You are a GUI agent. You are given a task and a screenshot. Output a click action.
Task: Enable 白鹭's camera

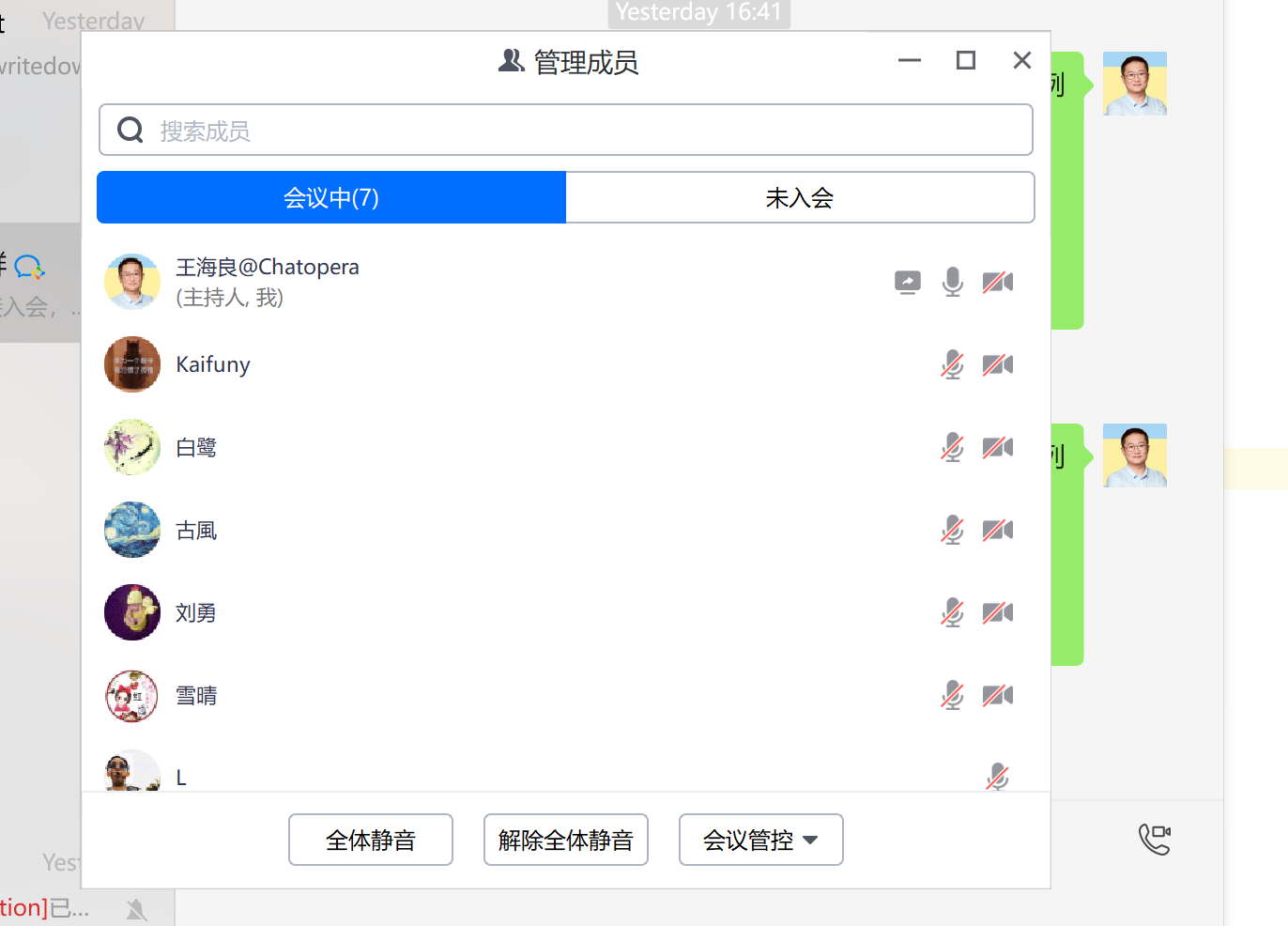(997, 447)
